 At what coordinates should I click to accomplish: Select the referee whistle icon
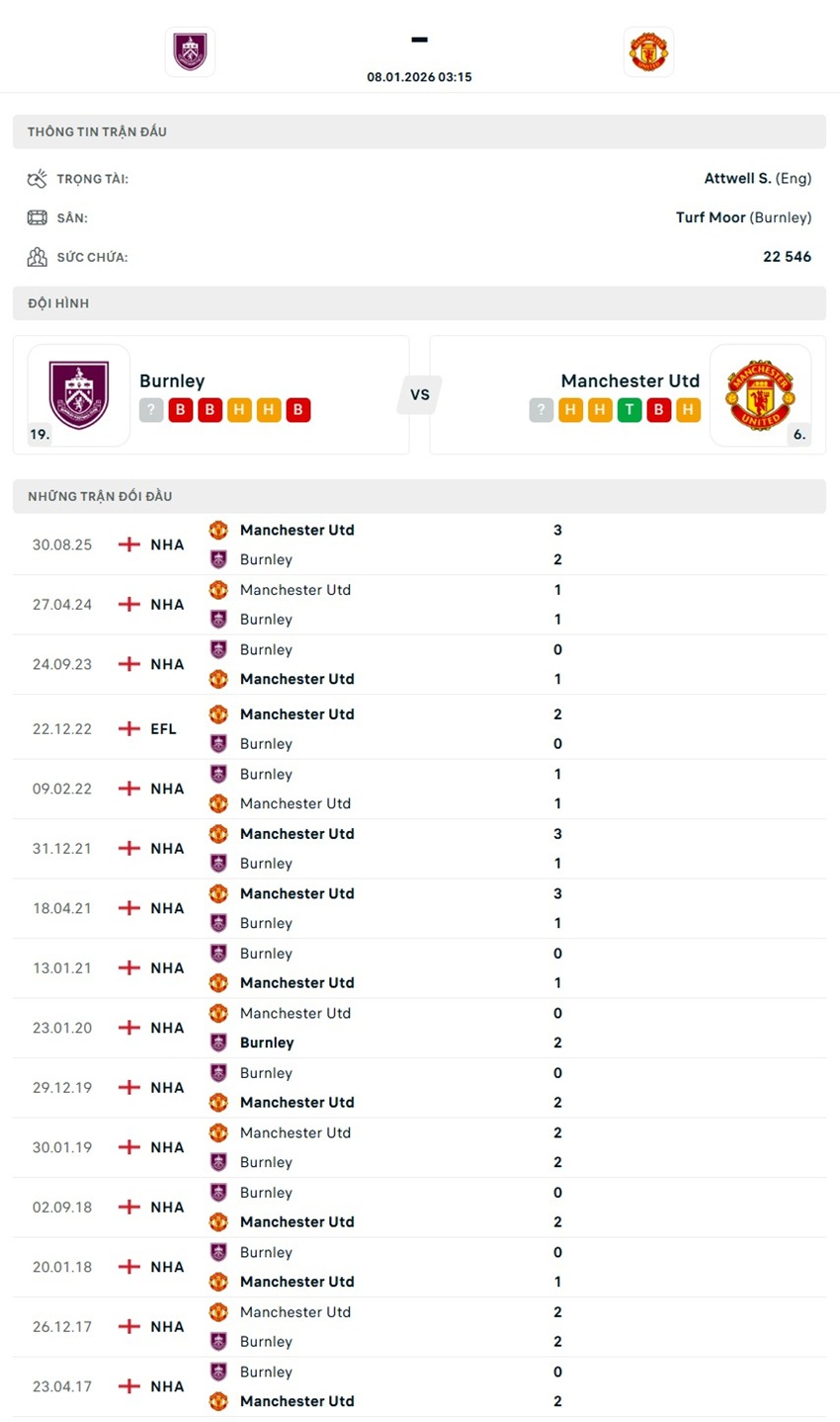(37, 178)
